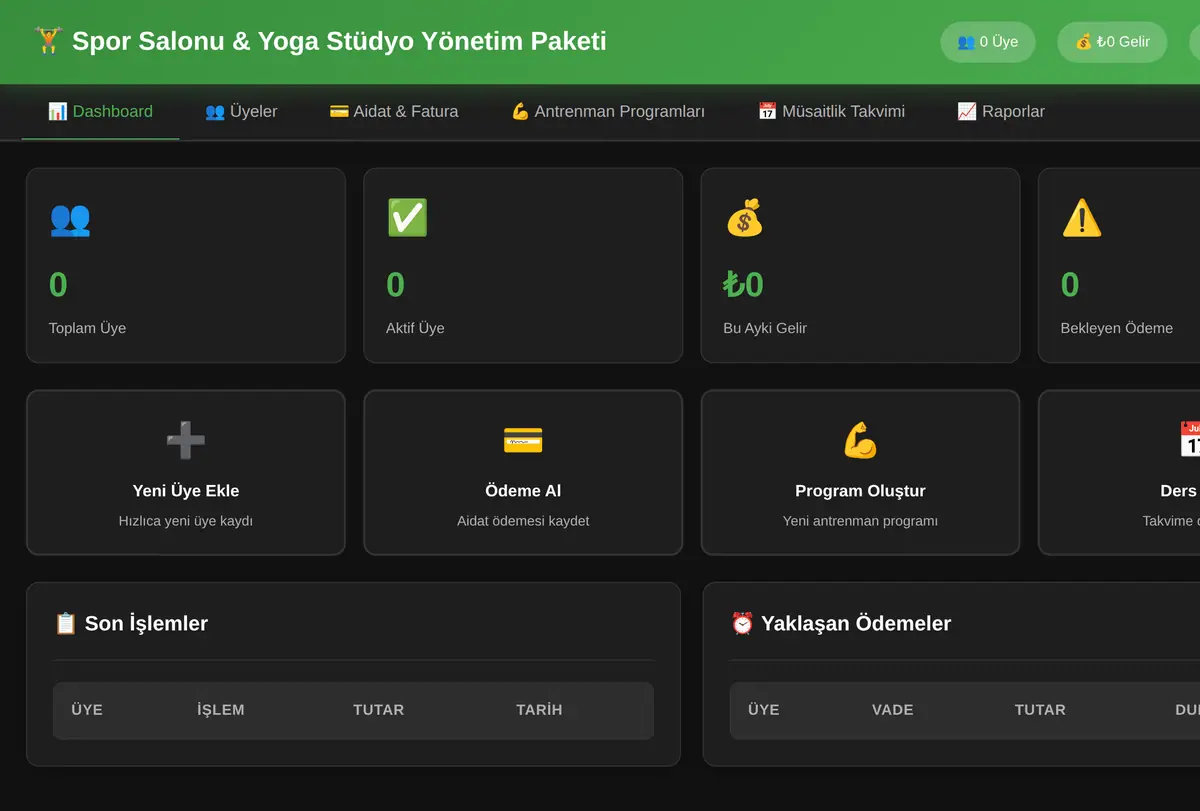Click the Bekleyen Ödeme label
This screenshot has width=1200, height=811.
1117,328
